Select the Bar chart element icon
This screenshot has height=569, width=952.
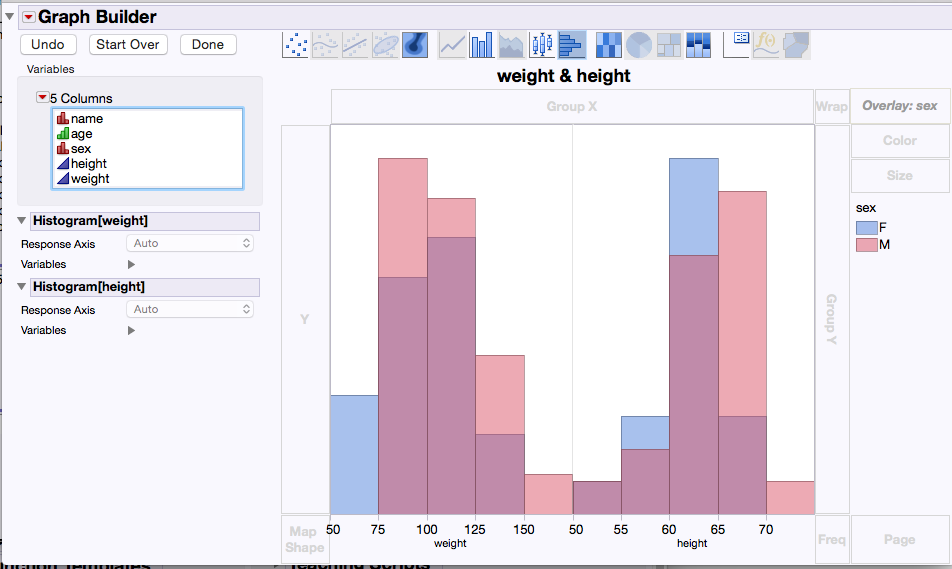[x=482, y=45]
